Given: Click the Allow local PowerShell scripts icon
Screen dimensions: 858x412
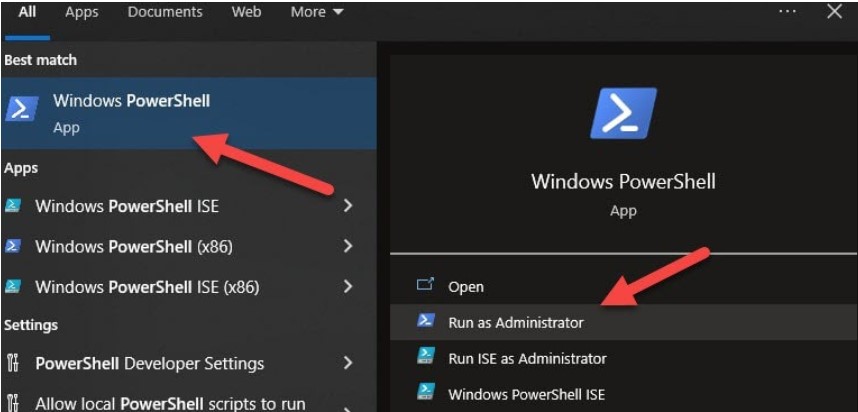Looking at the screenshot, I should tap(13, 404).
